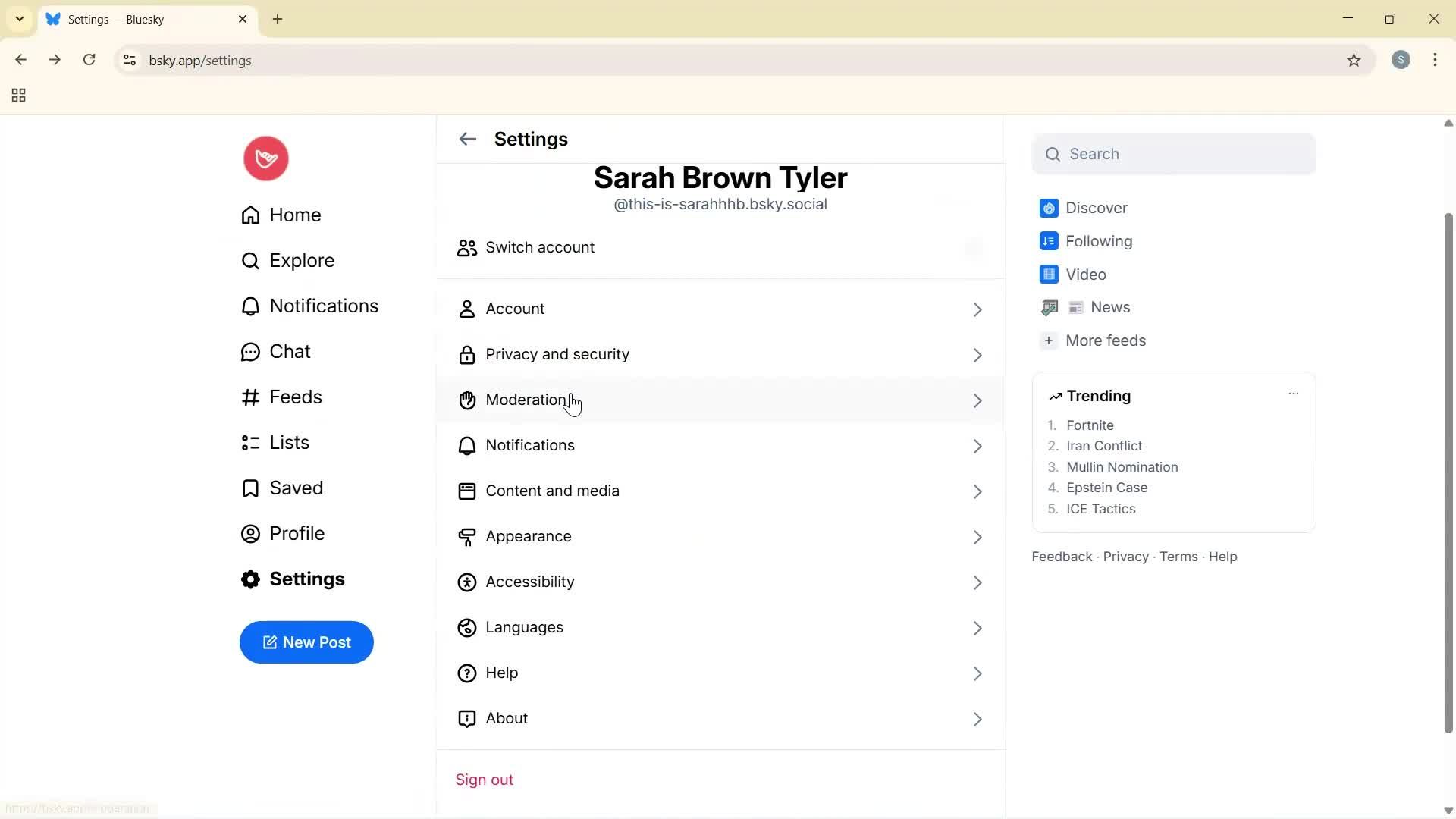
Task: Open the Following feed icon
Action: (x=1049, y=240)
